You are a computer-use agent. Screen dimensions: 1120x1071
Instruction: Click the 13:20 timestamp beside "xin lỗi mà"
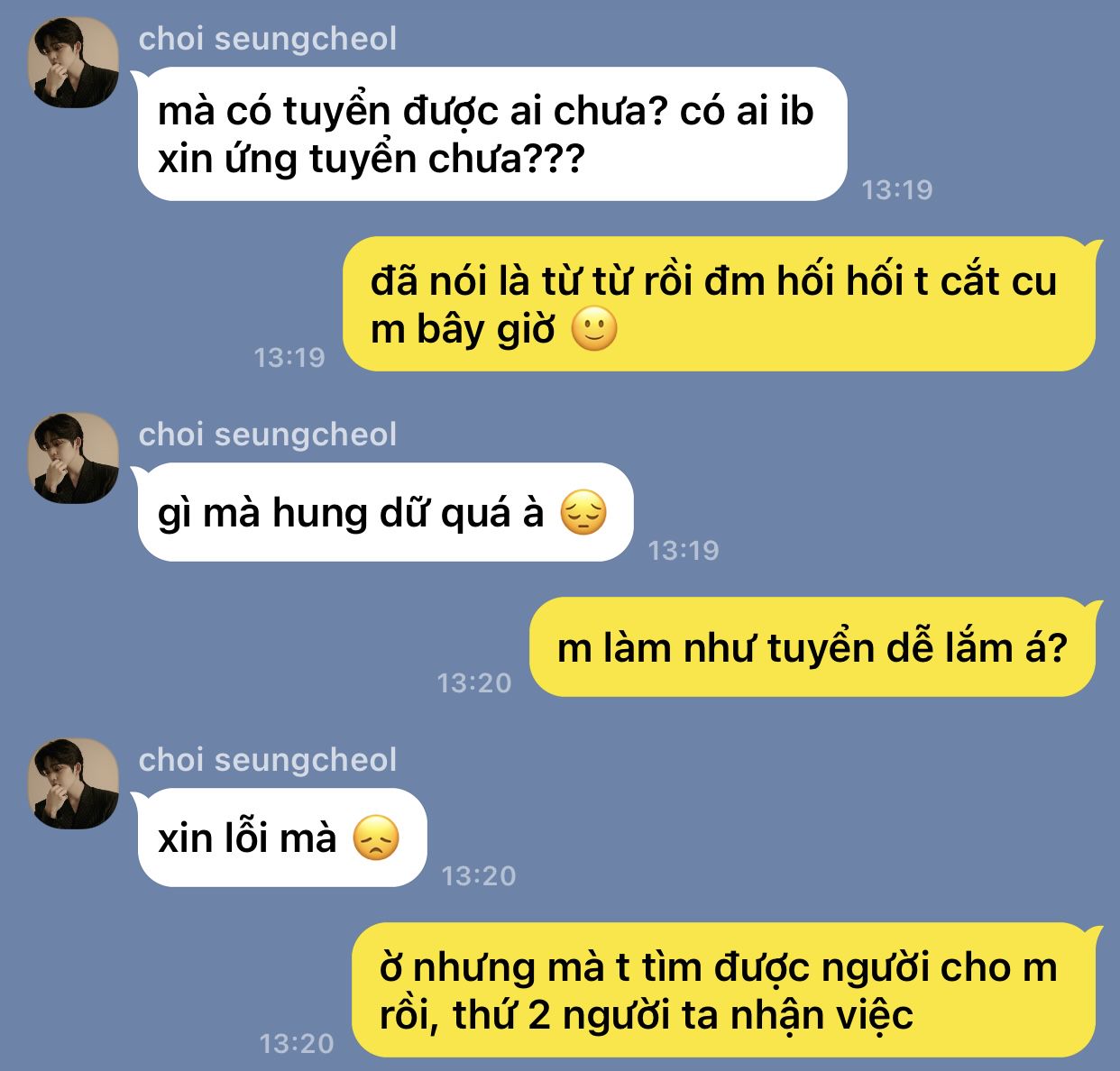point(479,875)
